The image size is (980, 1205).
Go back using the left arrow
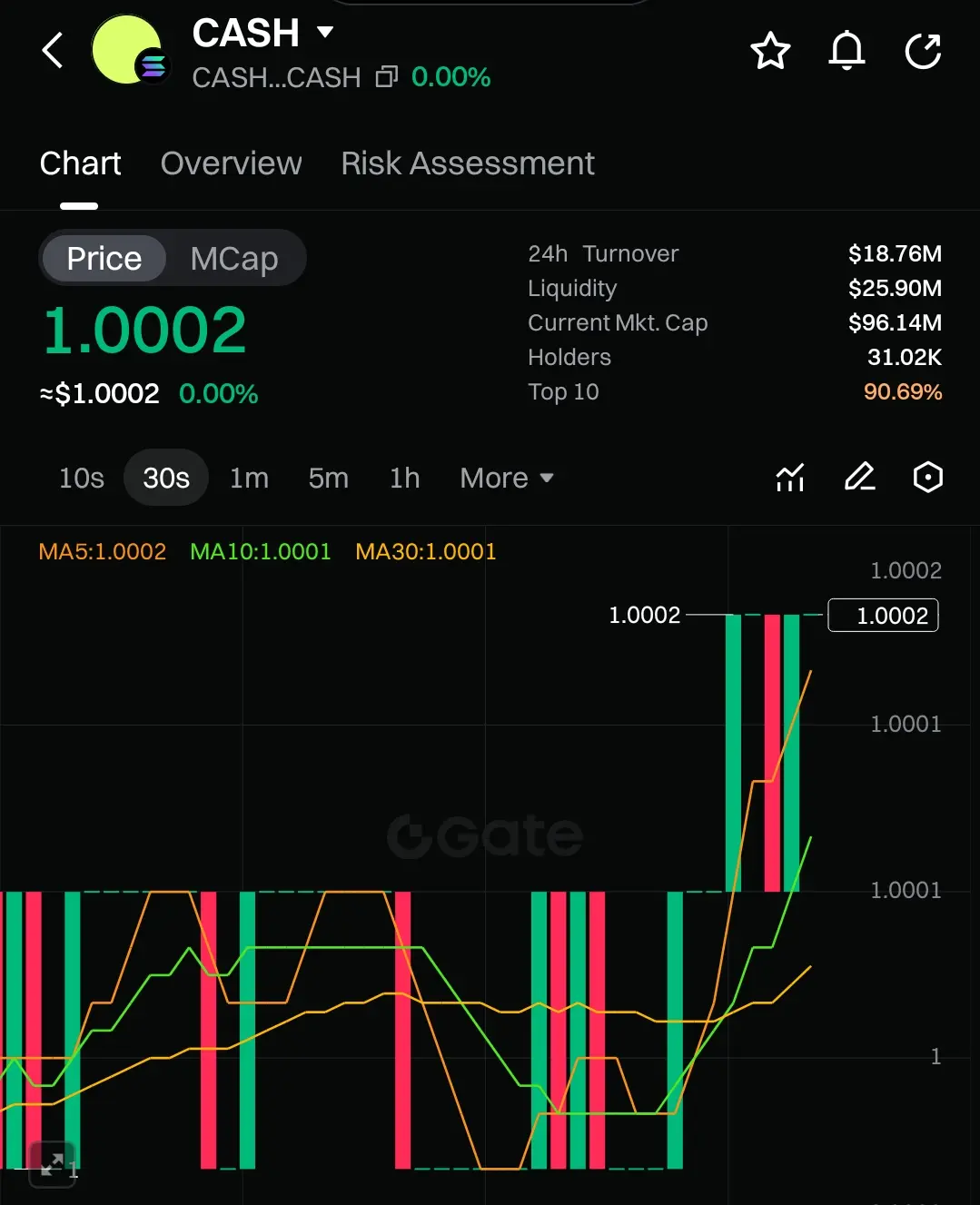(x=53, y=50)
